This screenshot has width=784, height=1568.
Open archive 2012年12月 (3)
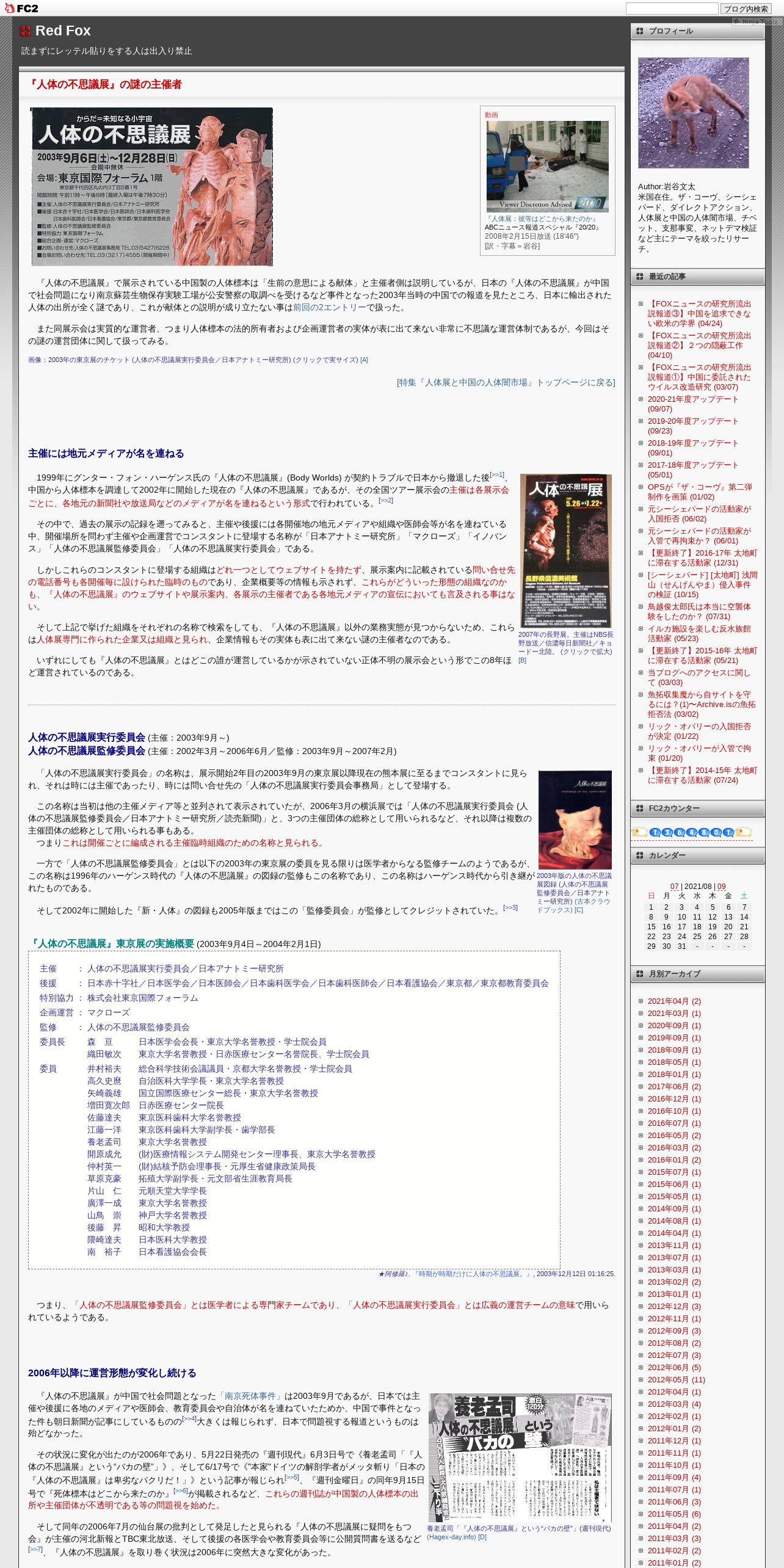click(x=674, y=1306)
